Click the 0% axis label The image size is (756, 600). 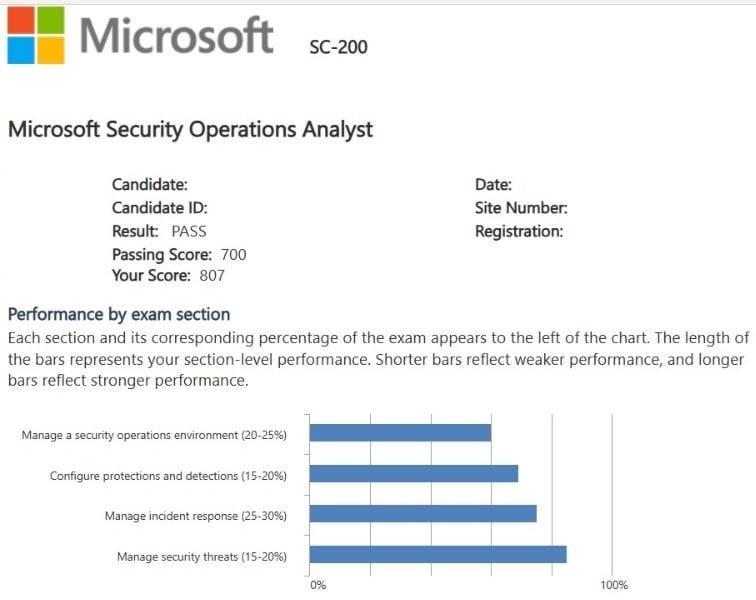(318, 585)
